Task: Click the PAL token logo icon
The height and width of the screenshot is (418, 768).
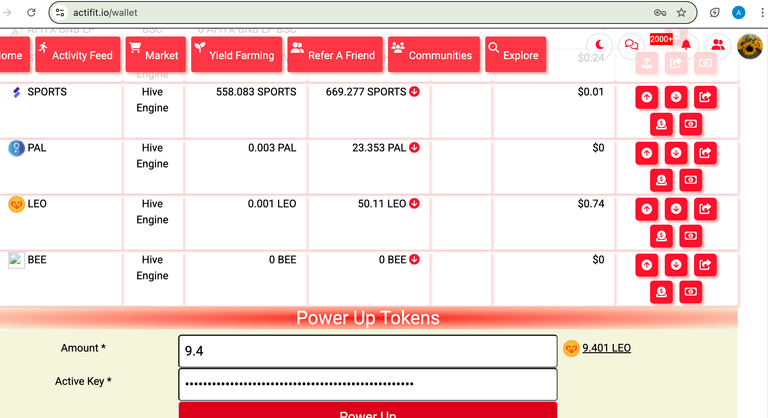Action: [x=16, y=148]
